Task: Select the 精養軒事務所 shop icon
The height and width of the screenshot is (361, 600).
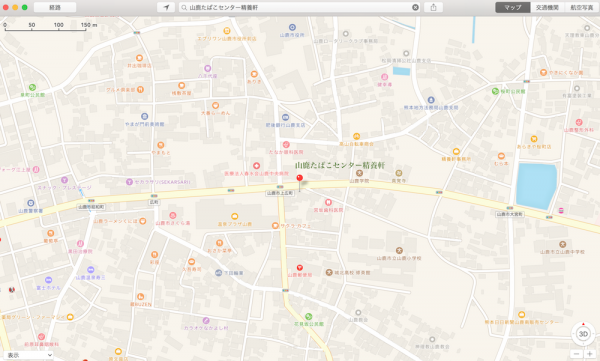Action: click(456, 152)
